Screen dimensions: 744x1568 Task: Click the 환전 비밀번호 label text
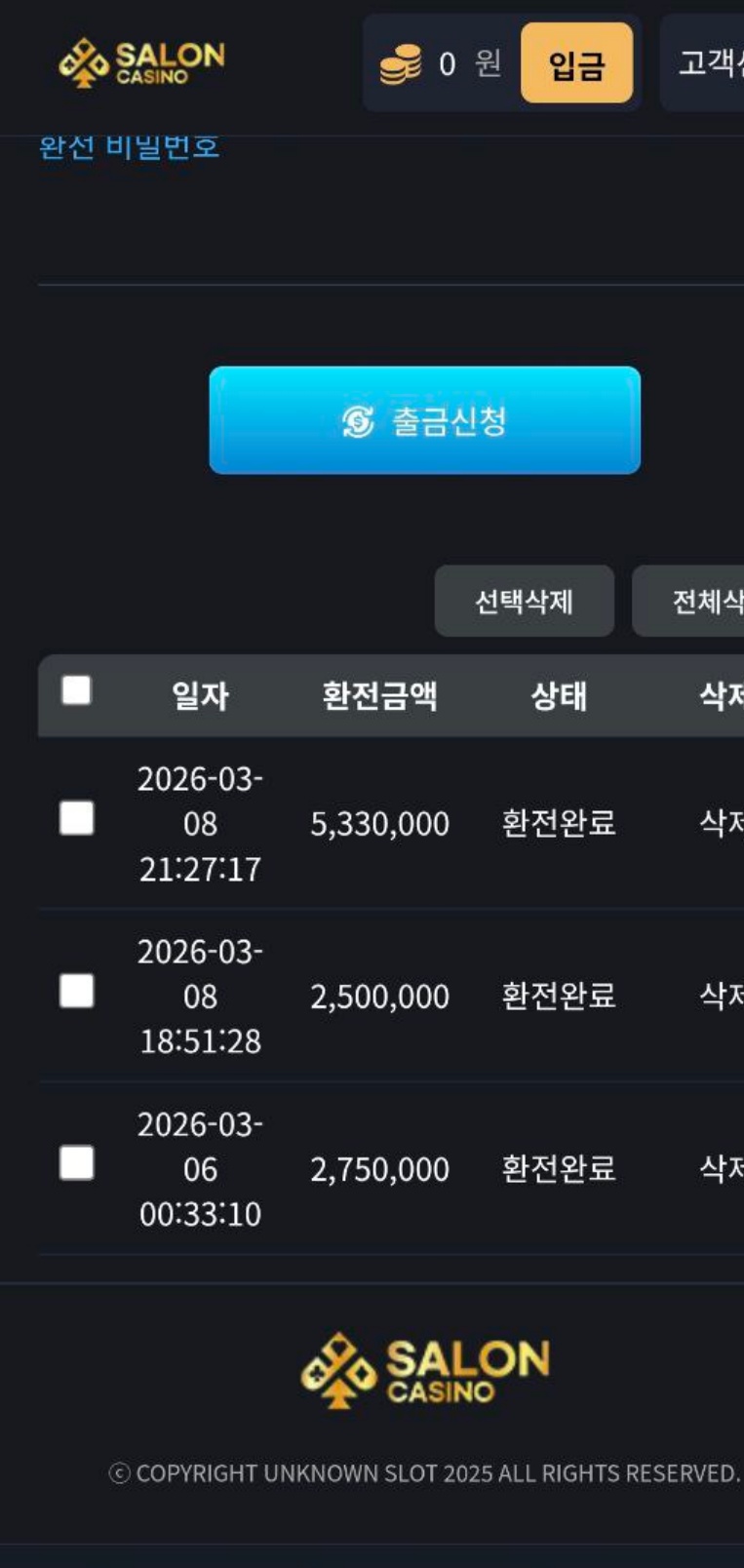click(x=129, y=147)
